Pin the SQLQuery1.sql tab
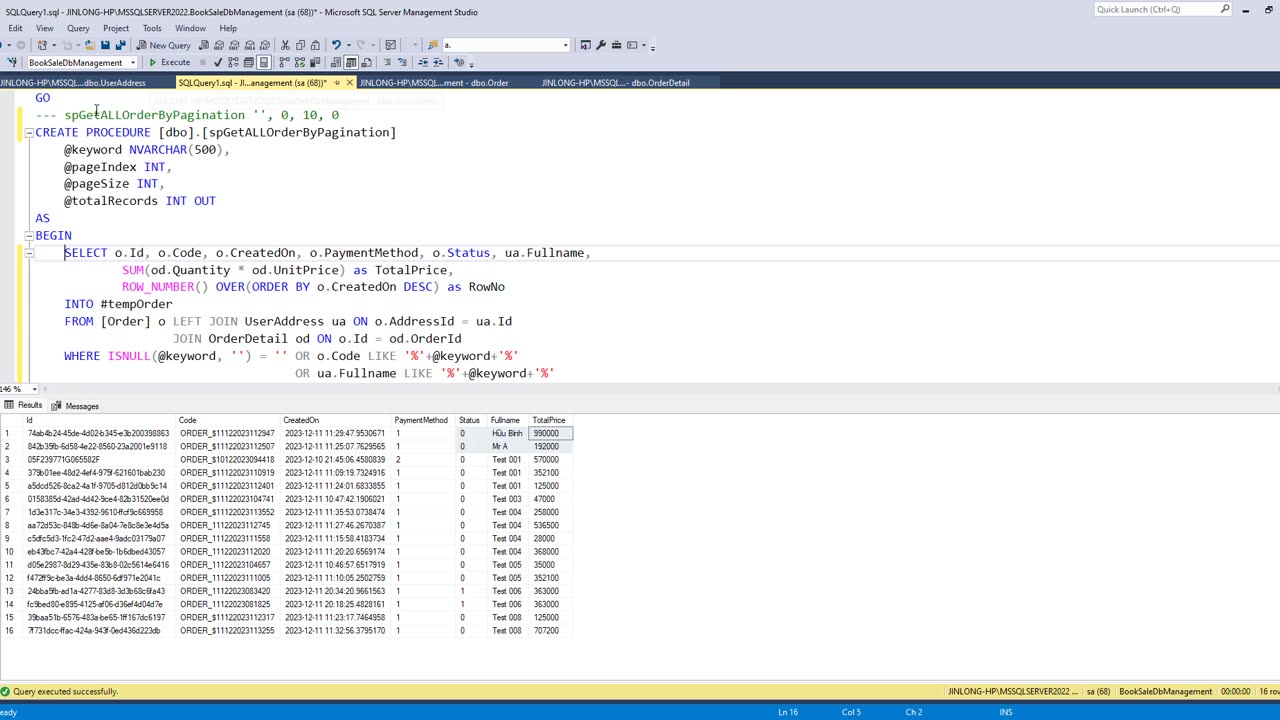This screenshot has height=720, width=1280. [x=337, y=83]
